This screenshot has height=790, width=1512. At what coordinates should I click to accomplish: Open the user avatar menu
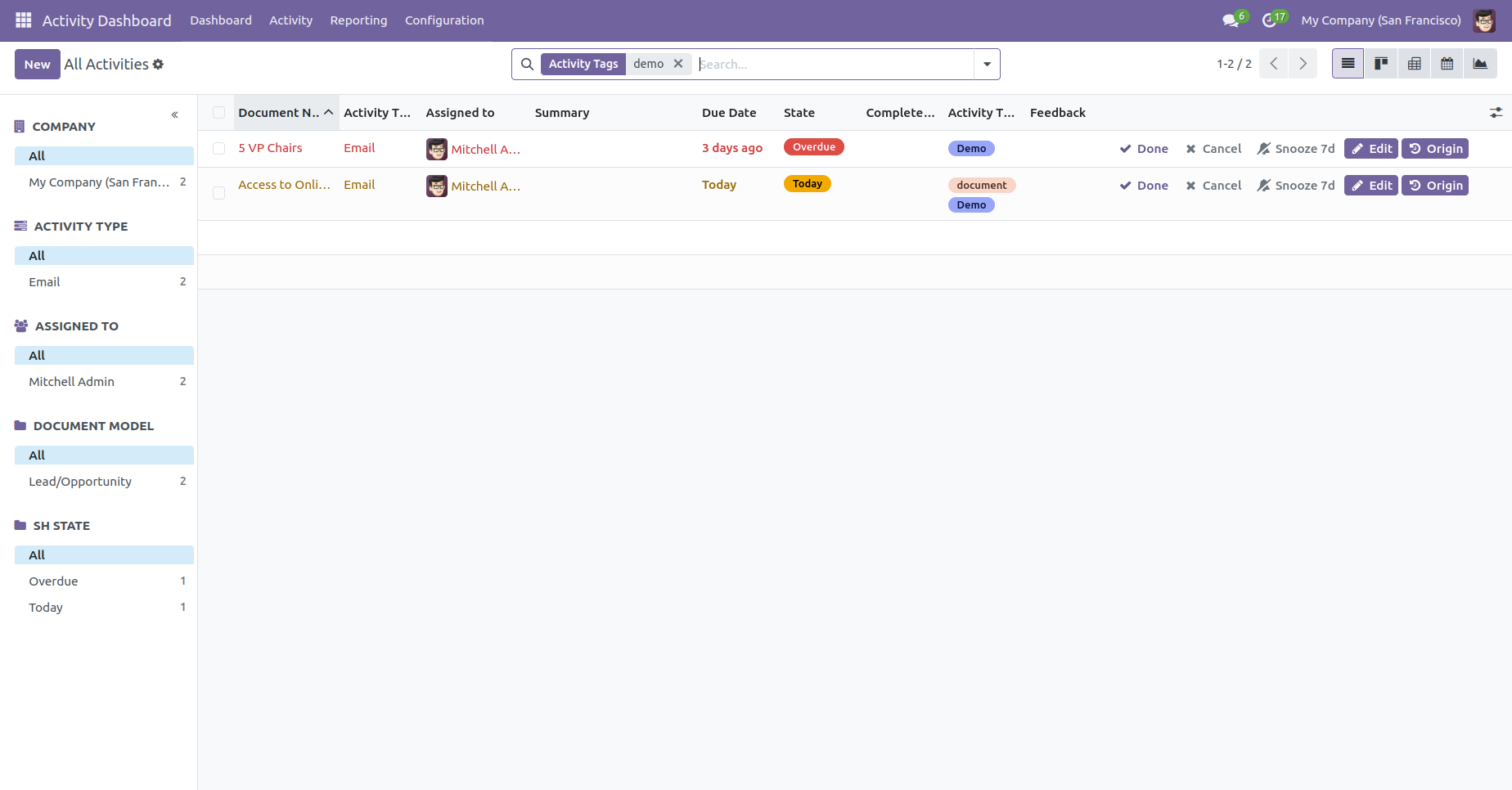[1484, 20]
